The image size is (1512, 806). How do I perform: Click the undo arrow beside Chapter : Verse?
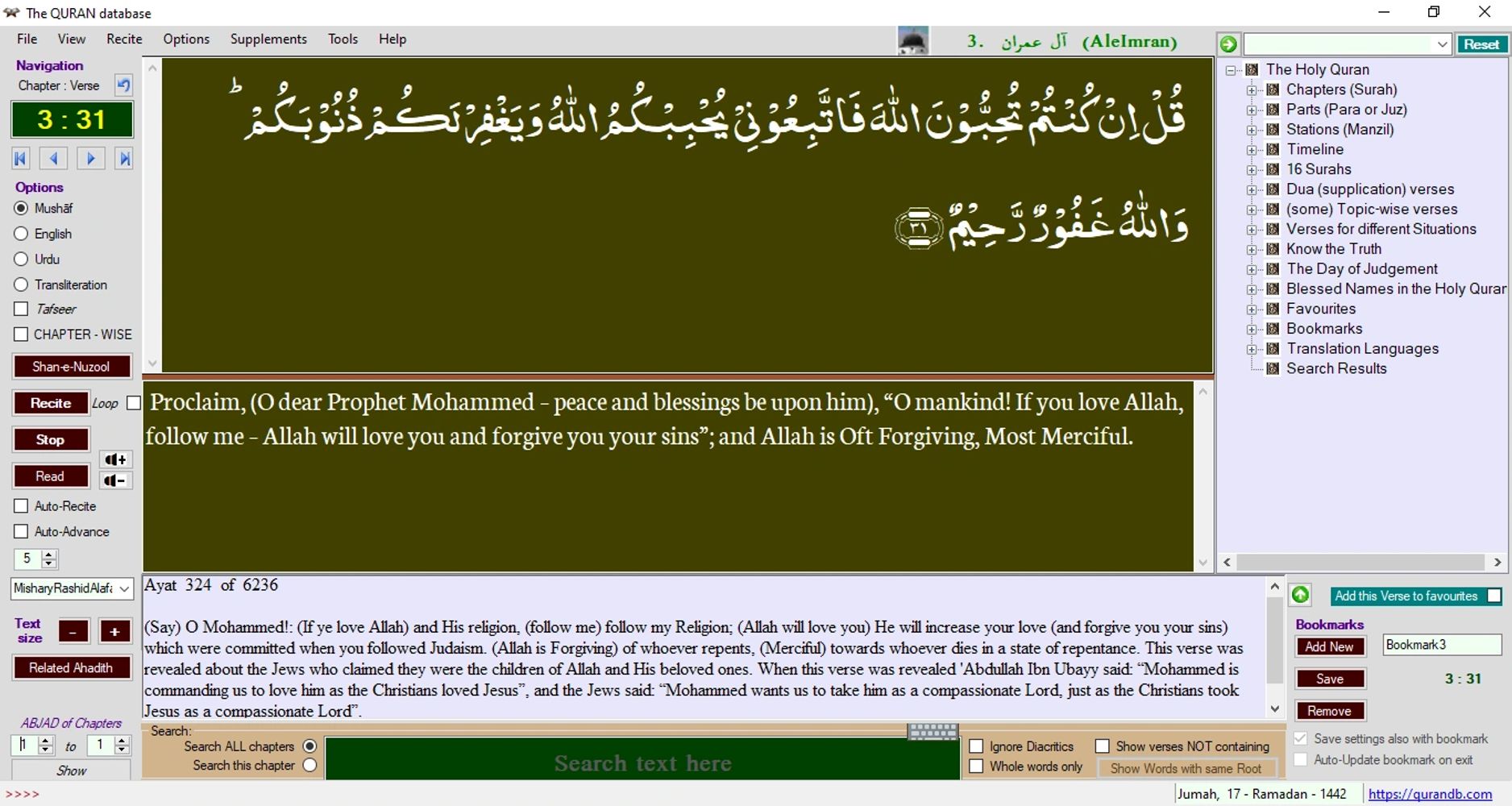coord(123,85)
